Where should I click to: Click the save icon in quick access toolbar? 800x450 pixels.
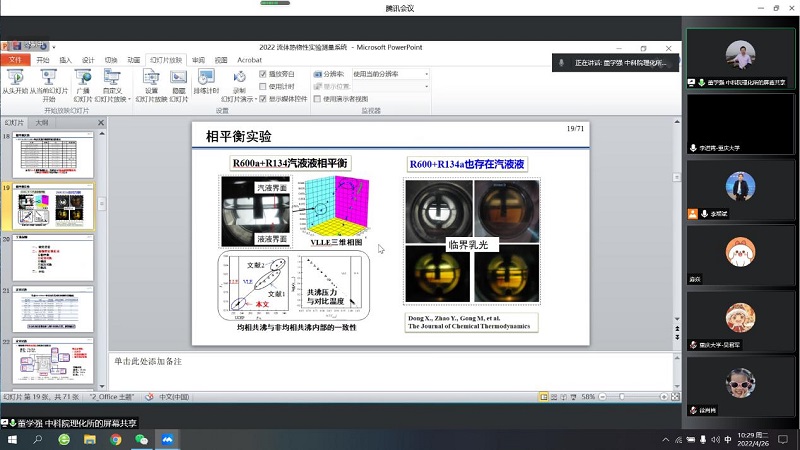click(17, 46)
